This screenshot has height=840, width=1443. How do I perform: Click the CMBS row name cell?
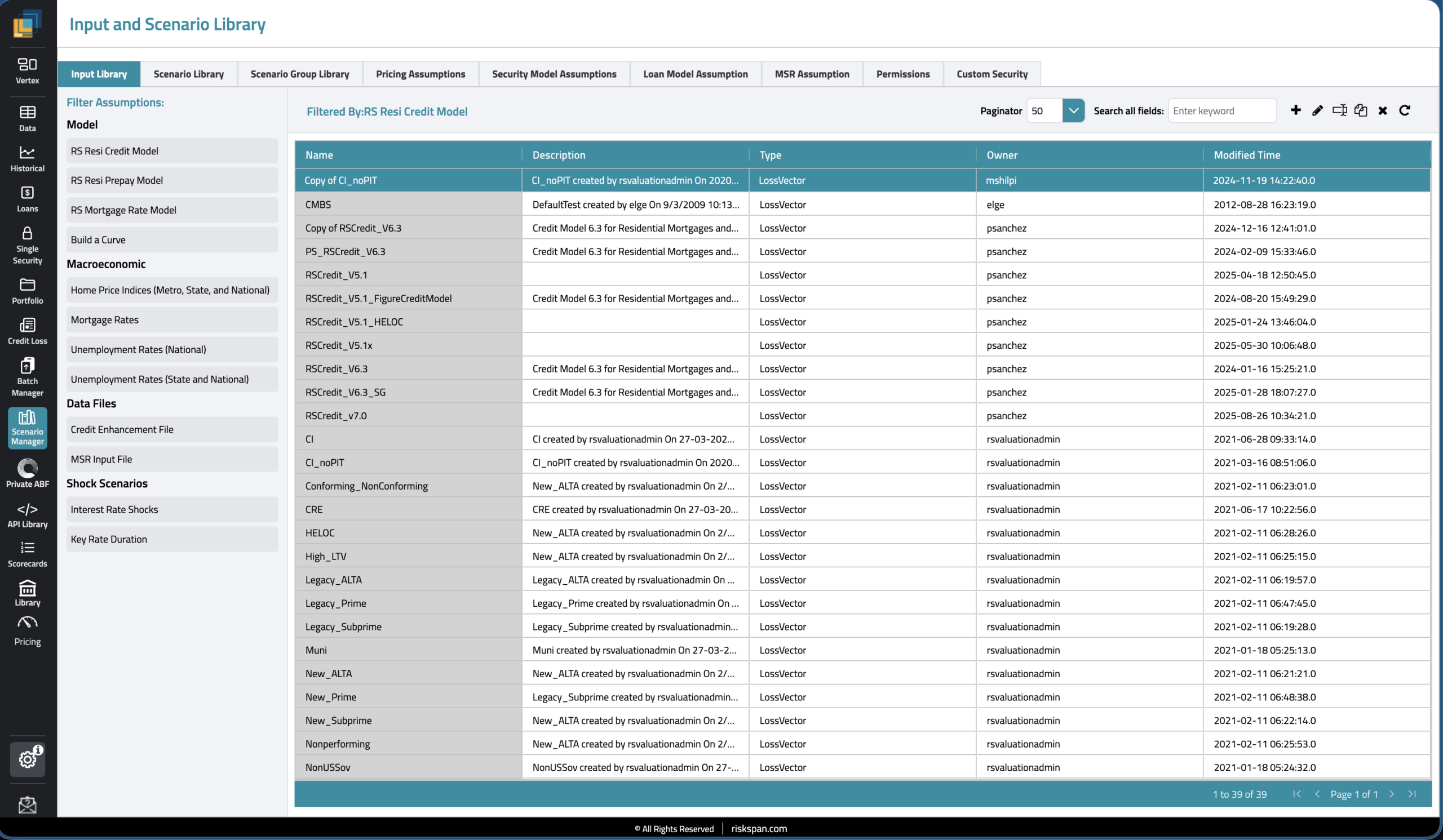408,205
